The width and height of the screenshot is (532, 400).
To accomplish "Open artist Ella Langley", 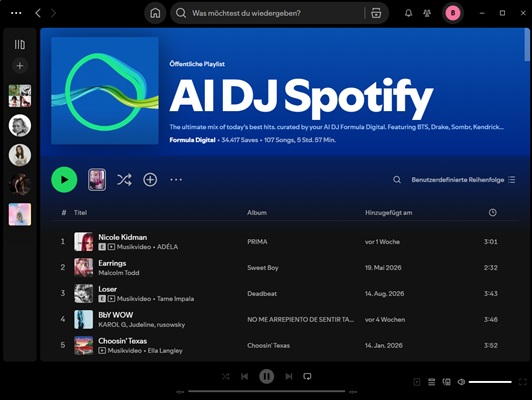I will tap(165, 350).
